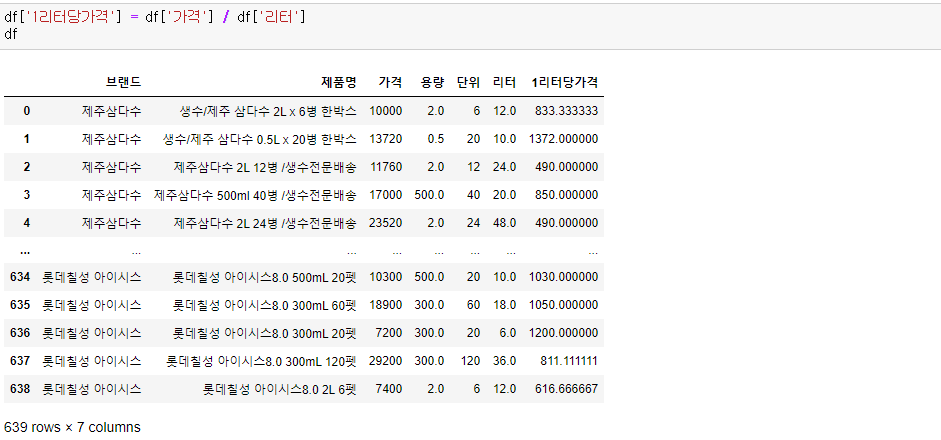Click price value 10000
The width and height of the screenshot is (941, 440).
click(x=387, y=110)
